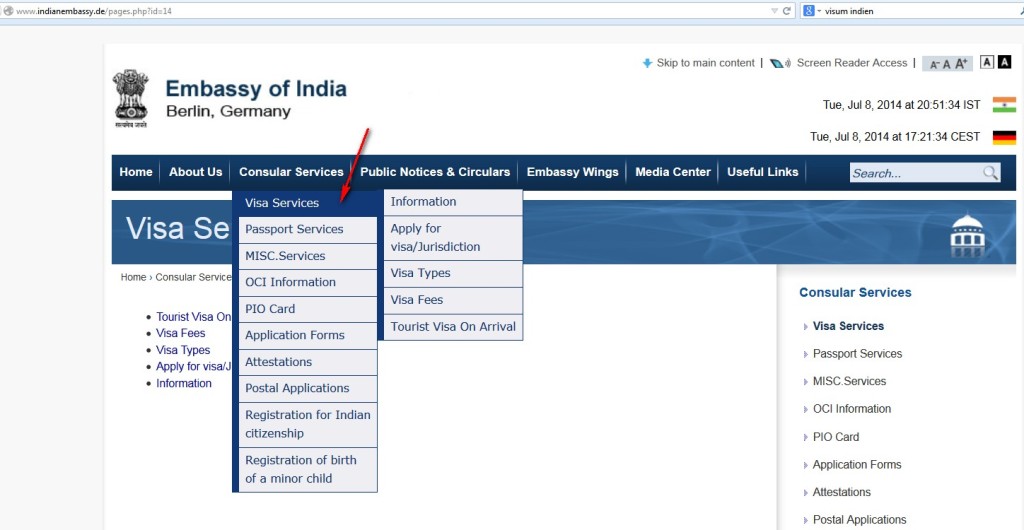
Task: Click the browser reload button in address bar
Action: point(786,11)
